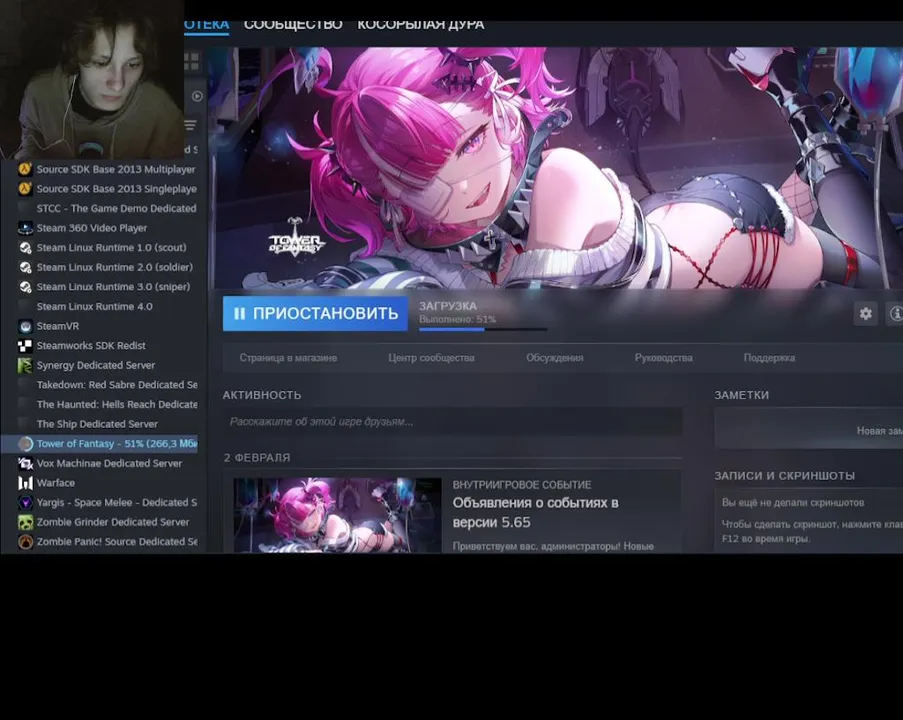Screen dimensions: 903x720
Task: Click Steam Linux Runtime 1.0 (scout) icon
Action: click(x=25, y=248)
